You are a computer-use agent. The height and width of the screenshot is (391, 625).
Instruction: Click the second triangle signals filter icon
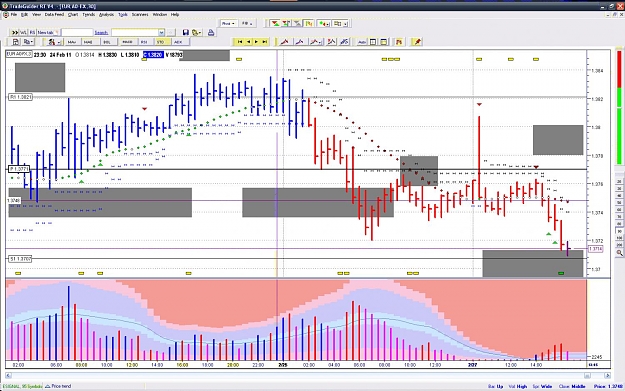coord(286,24)
